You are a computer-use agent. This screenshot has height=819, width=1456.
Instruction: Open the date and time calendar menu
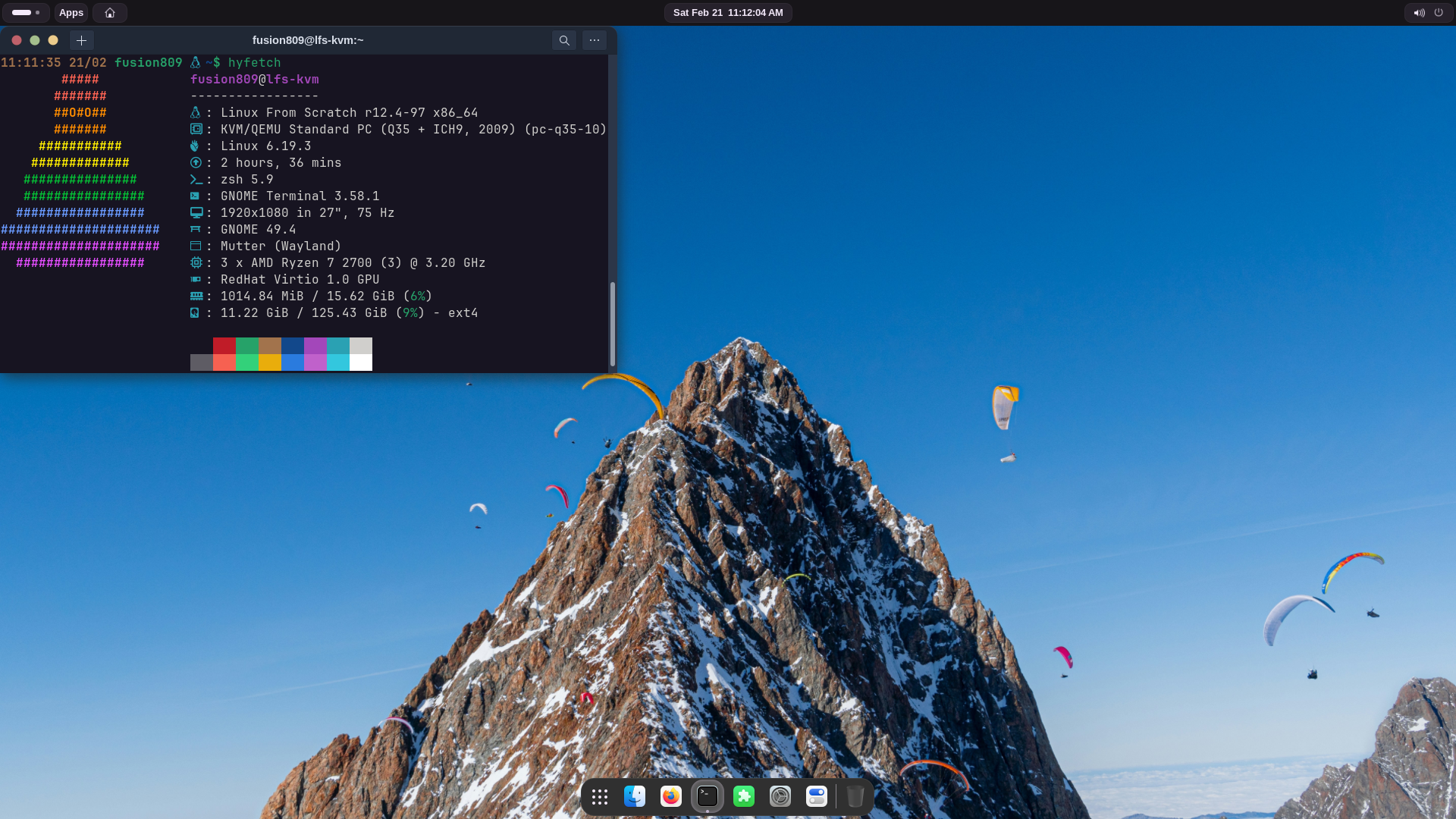point(728,13)
